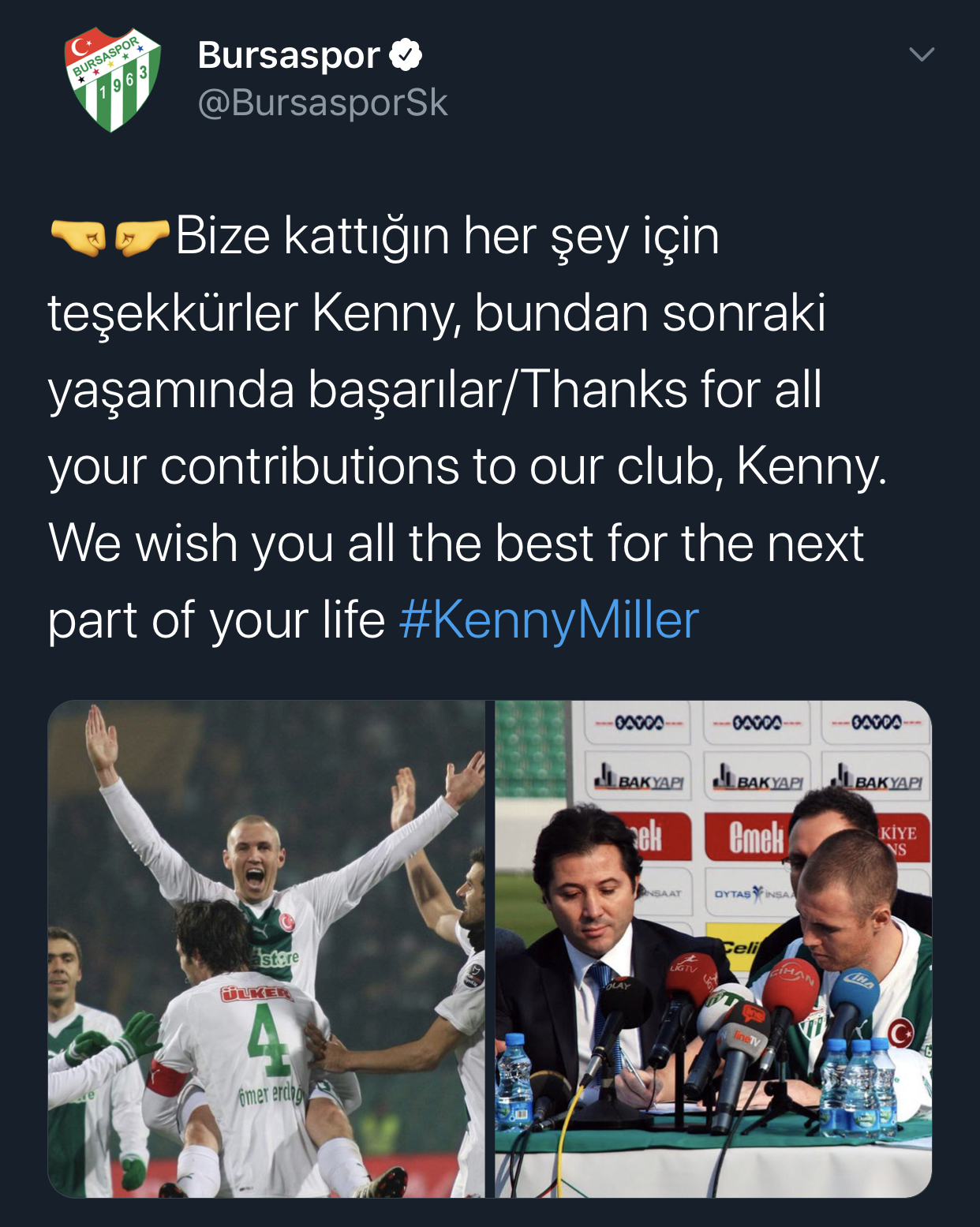Open the #KennyMiller hashtag

(549, 619)
